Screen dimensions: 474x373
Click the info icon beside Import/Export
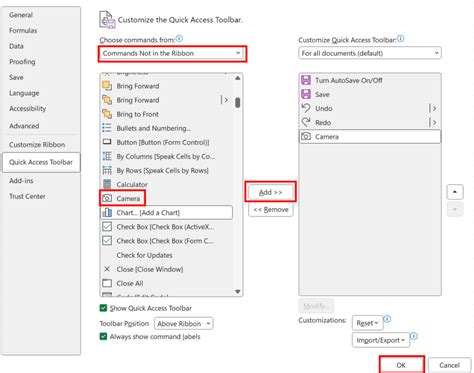414,336
